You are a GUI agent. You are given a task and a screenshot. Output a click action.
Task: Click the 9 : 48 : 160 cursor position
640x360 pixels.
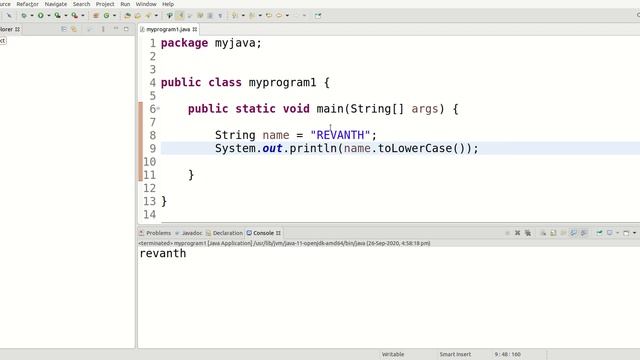point(508,354)
